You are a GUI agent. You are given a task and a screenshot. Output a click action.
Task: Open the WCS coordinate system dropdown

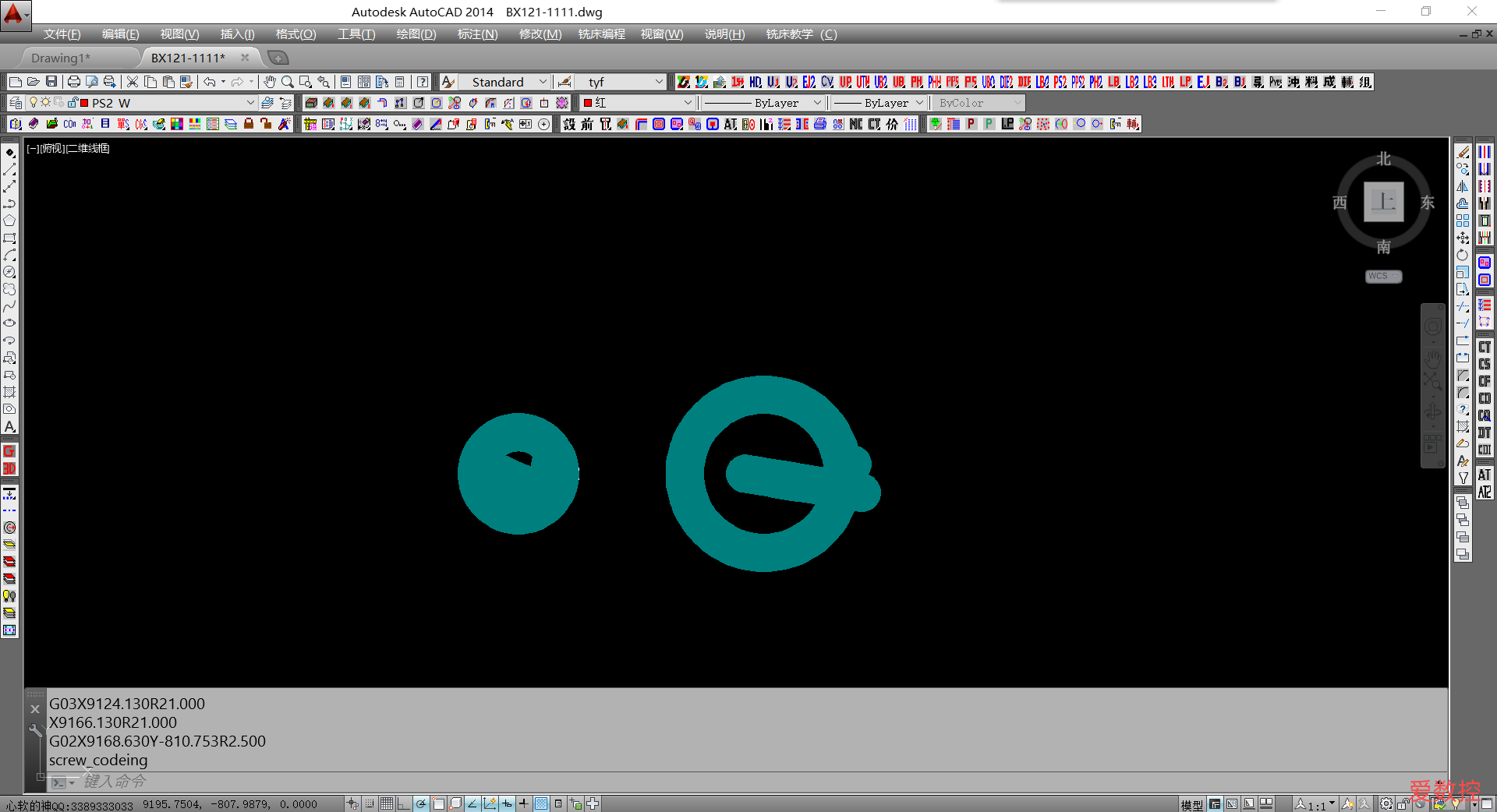click(1384, 276)
